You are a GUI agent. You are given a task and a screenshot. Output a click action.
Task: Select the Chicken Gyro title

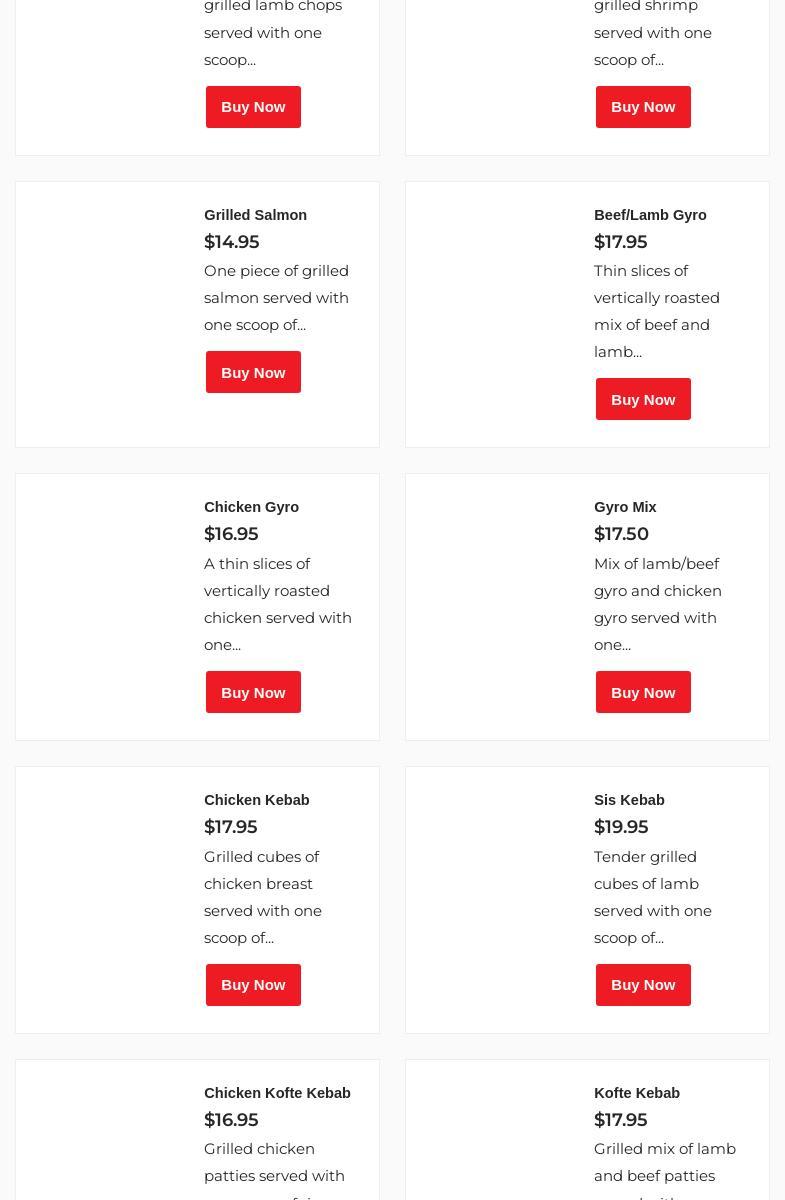(251, 507)
